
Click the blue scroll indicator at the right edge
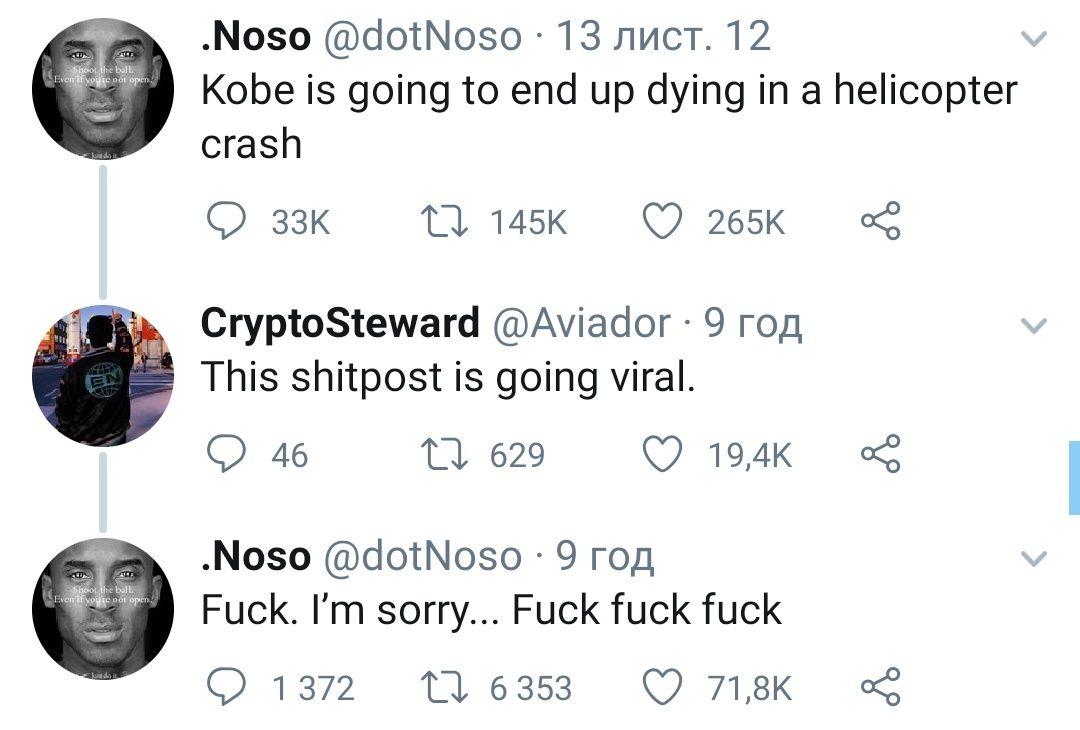click(1074, 477)
